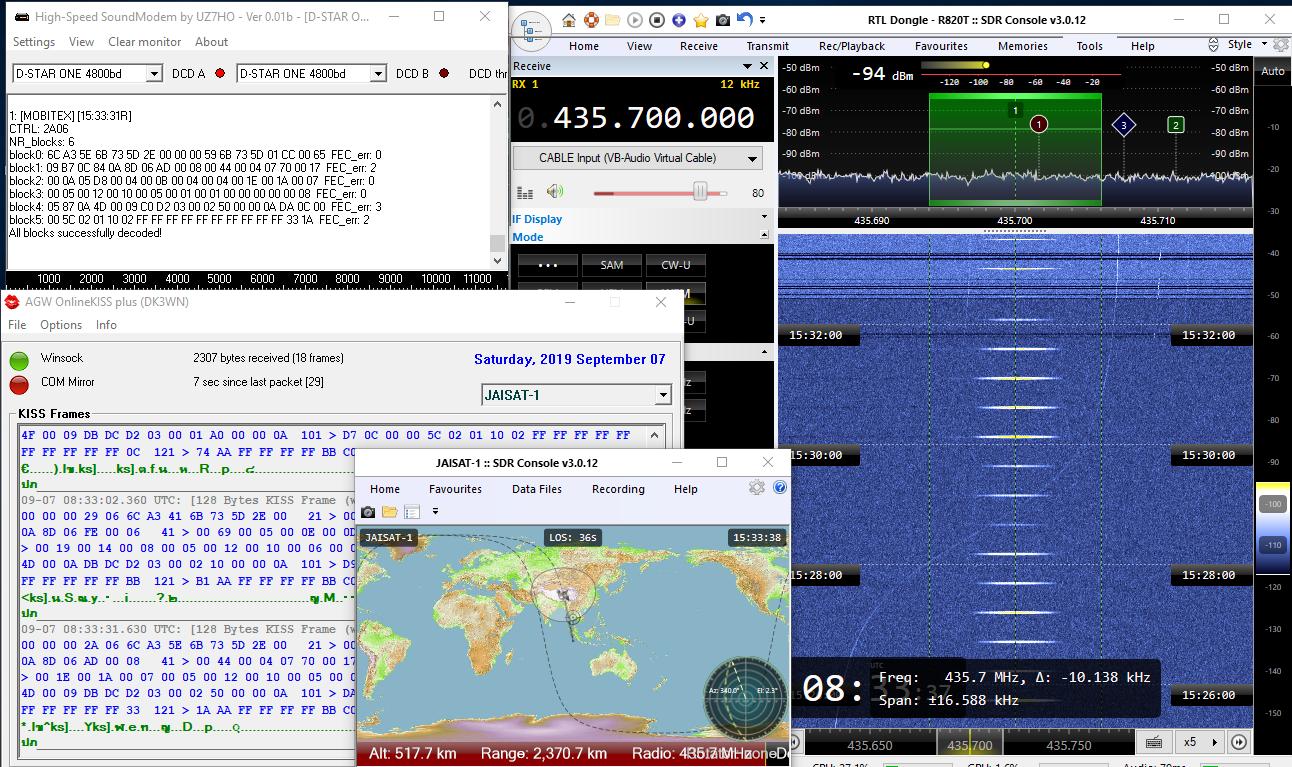Click the folder icon in RTL Dongle quick toolbar

click(612, 20)
